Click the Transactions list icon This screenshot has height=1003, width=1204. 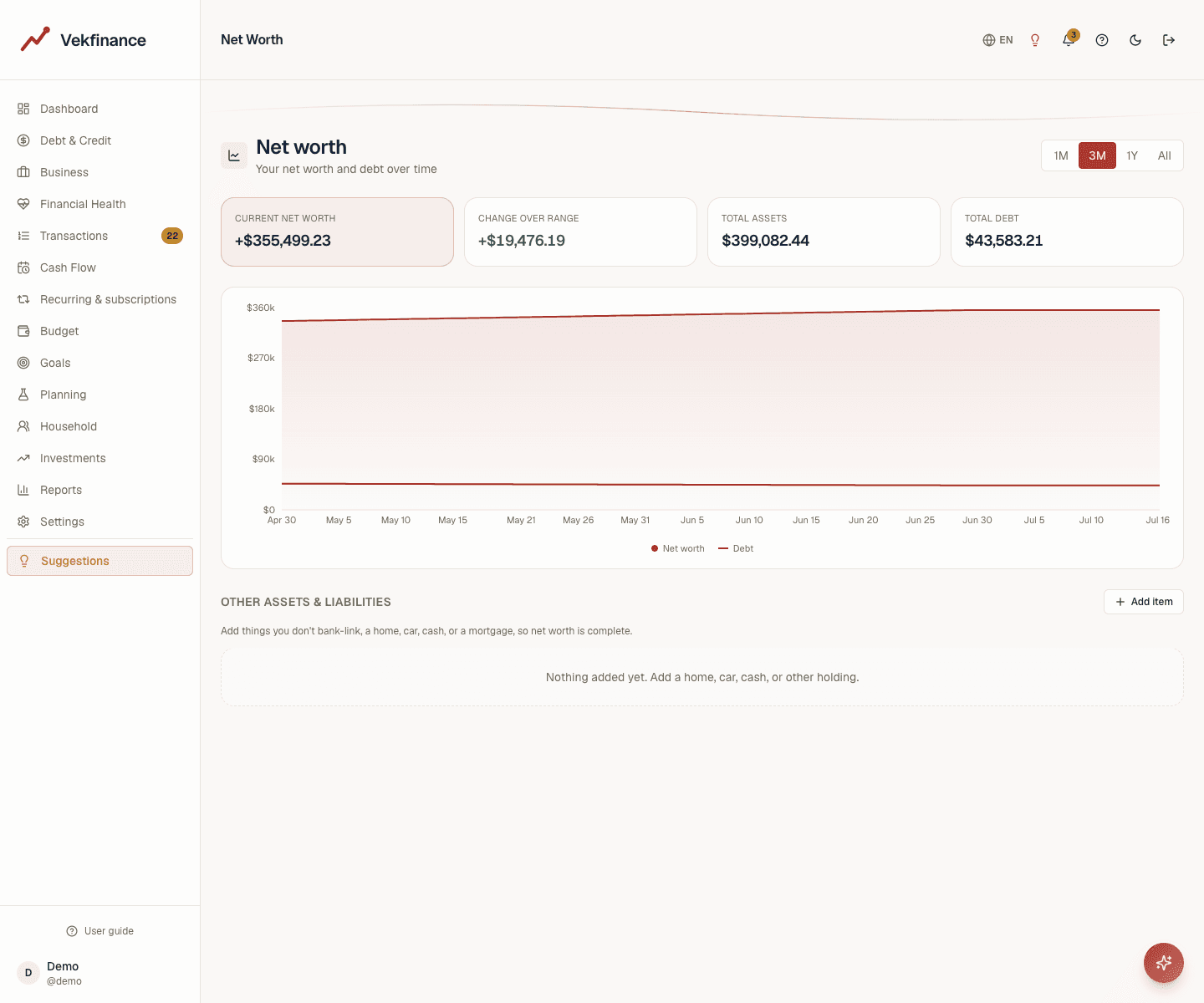[x=23, y=236]
